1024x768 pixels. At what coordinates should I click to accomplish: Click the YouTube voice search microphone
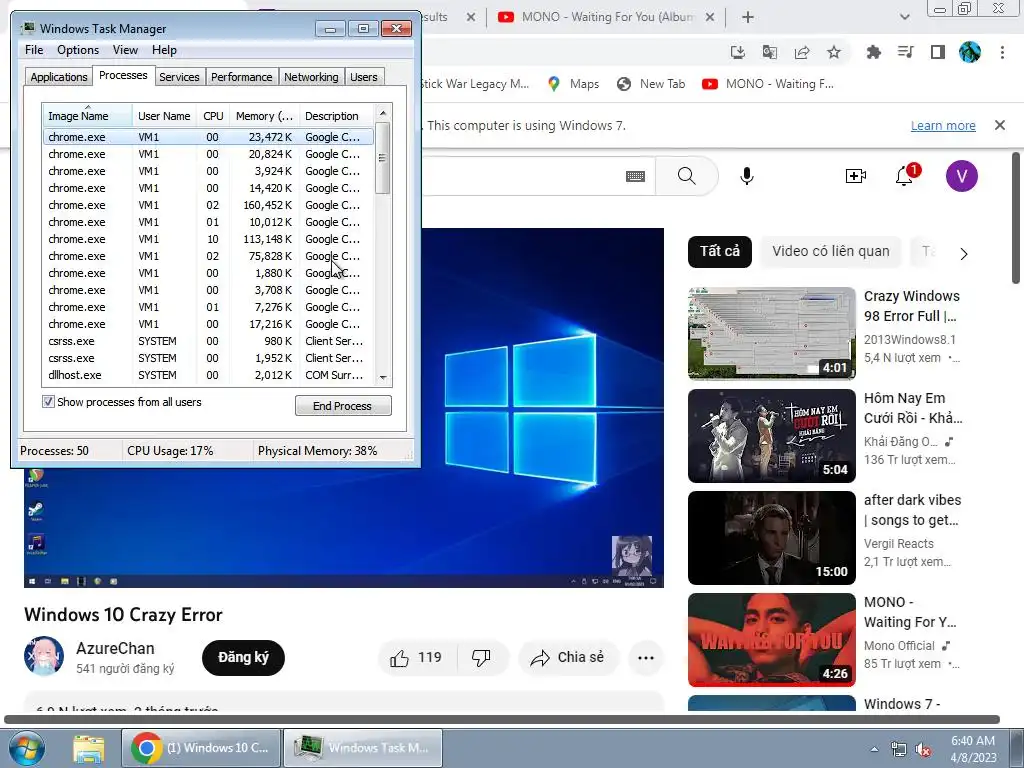point(746,176)
